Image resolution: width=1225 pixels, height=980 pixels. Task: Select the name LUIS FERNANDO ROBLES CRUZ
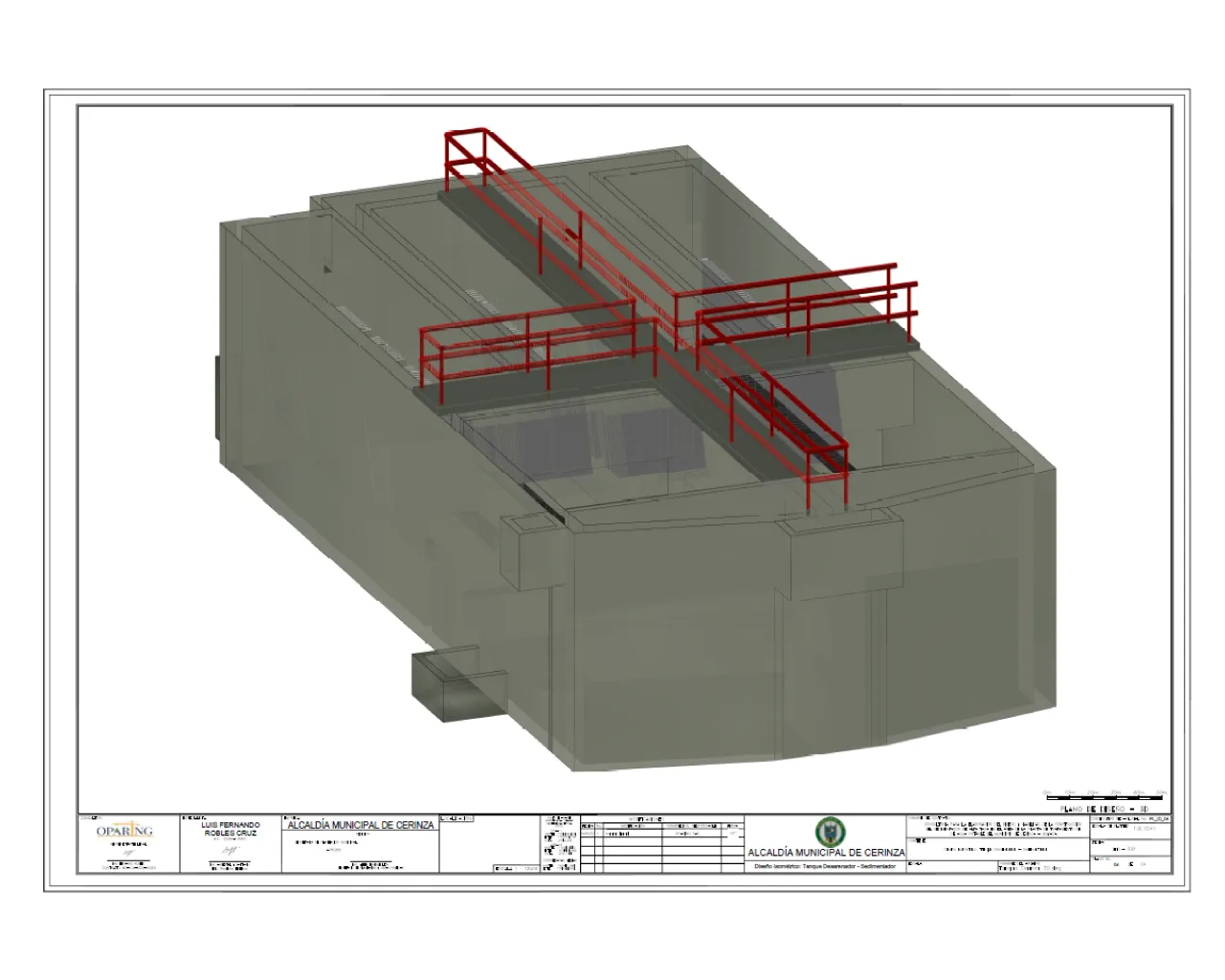[x=230, y=829]
